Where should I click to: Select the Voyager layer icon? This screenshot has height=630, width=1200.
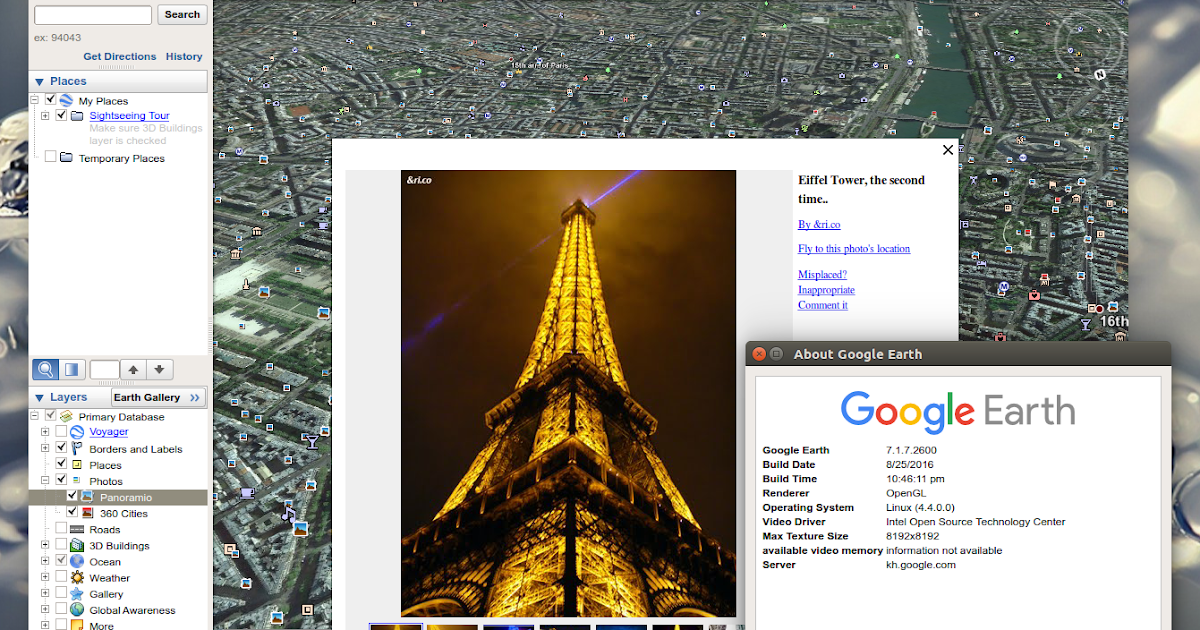77,432
